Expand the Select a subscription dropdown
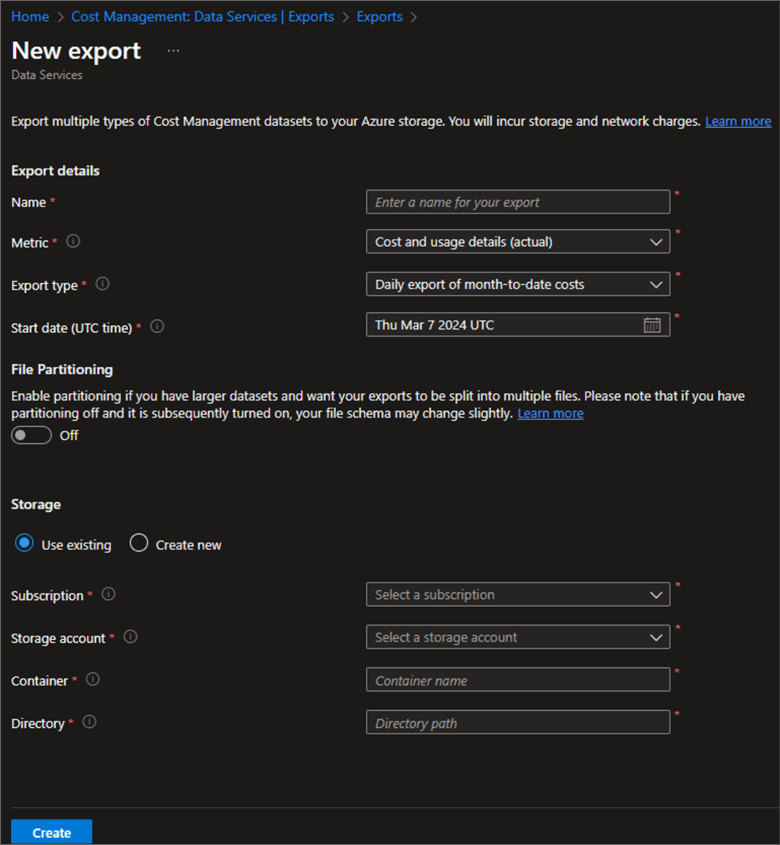 [517, 595]
